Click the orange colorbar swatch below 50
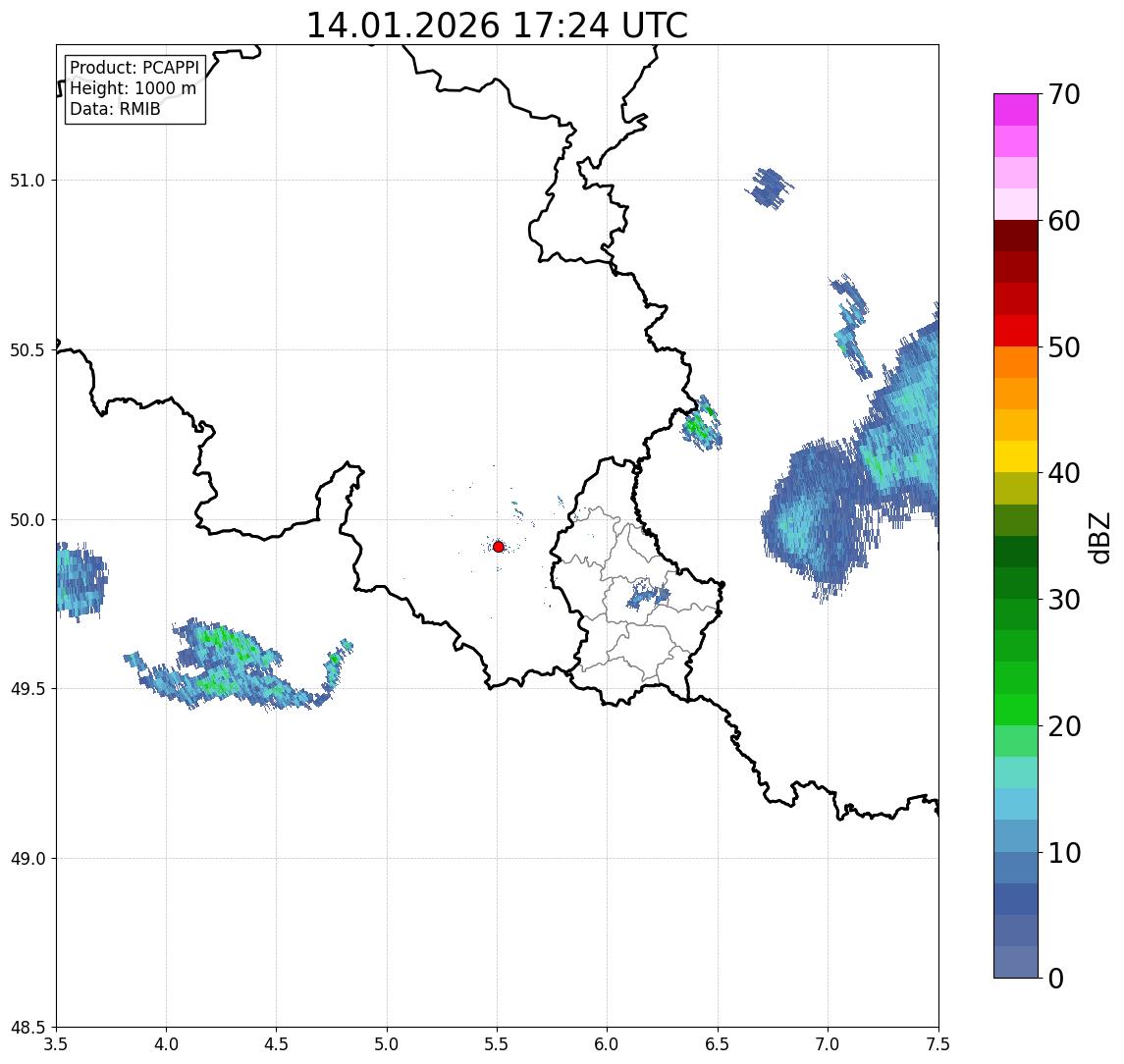The height and width of the screenshot is (1064, 1124). 1016,362
